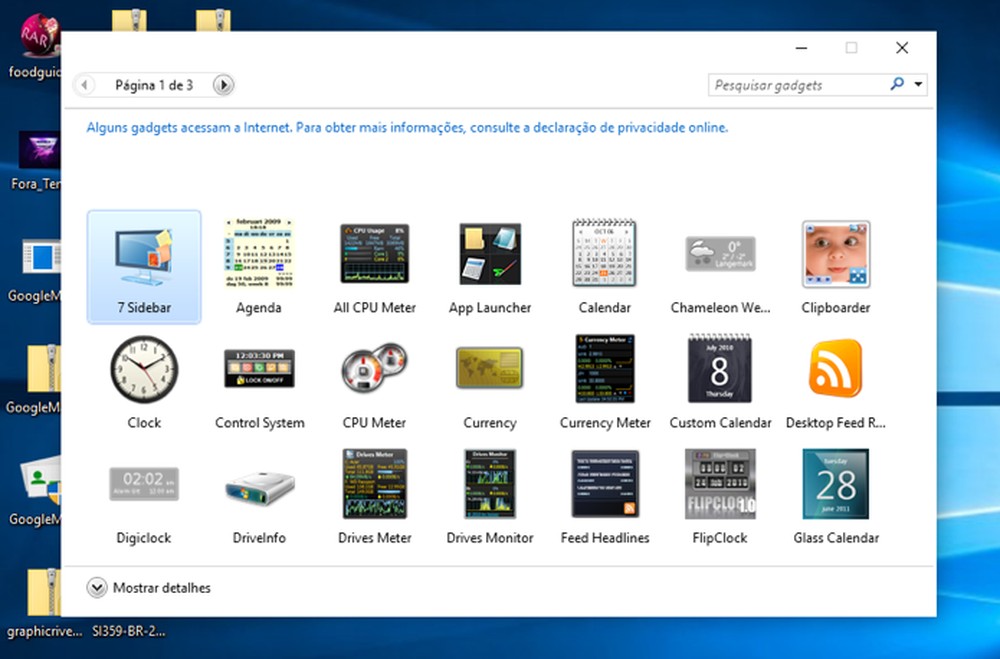Select the App Launcher gadget

coord(489,255)
